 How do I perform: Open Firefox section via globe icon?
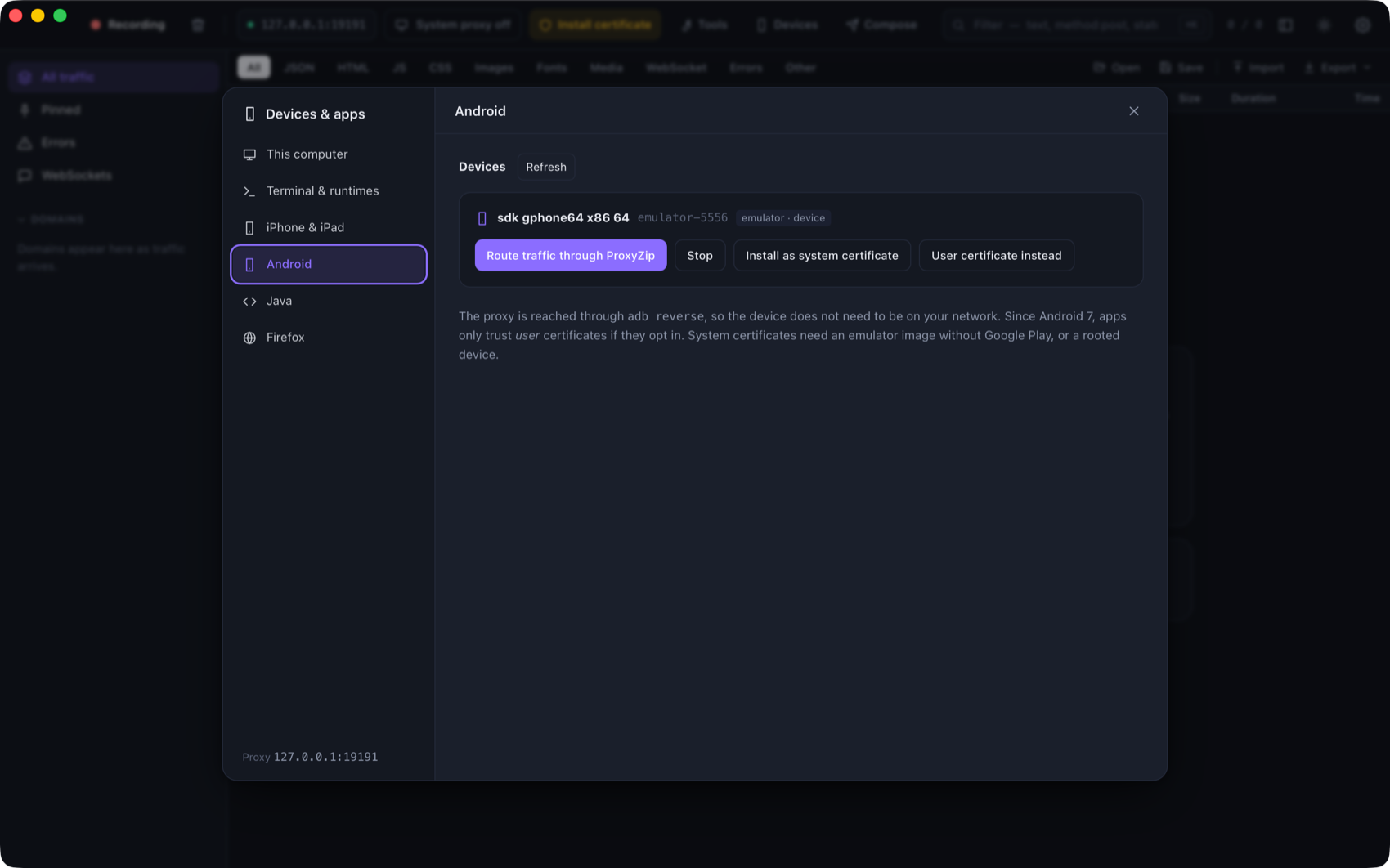(x=249, y=338)
